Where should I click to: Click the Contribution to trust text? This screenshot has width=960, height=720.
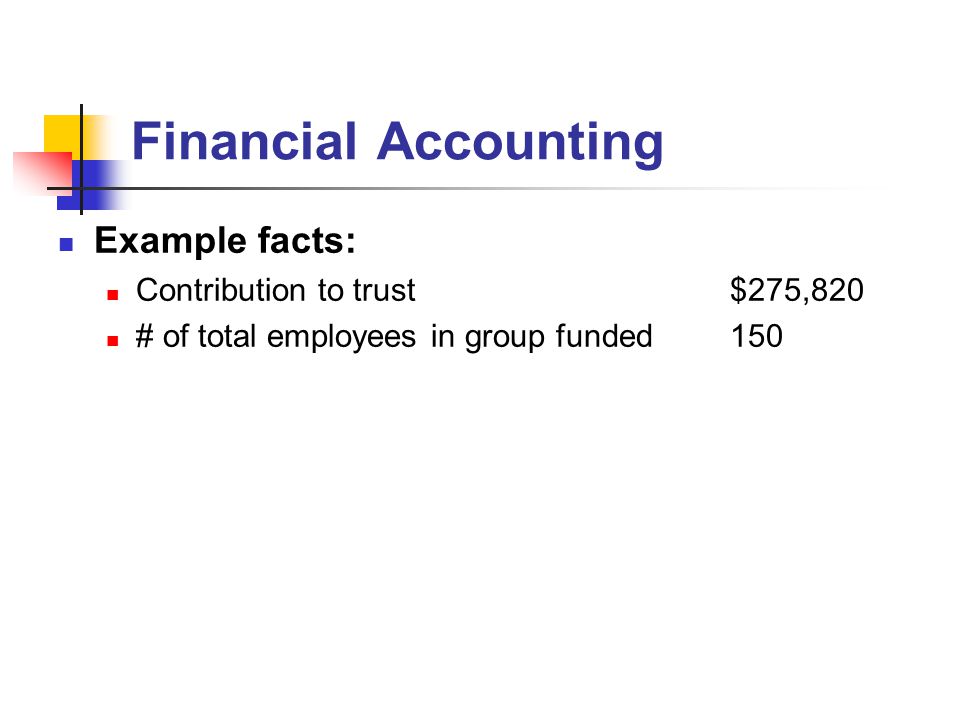coord(276,290)
